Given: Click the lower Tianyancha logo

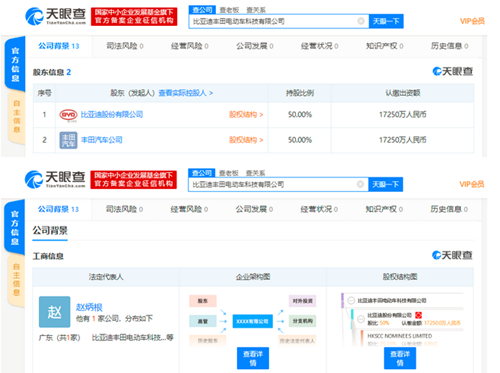Looking at the screenshot, I should point(55,179).
